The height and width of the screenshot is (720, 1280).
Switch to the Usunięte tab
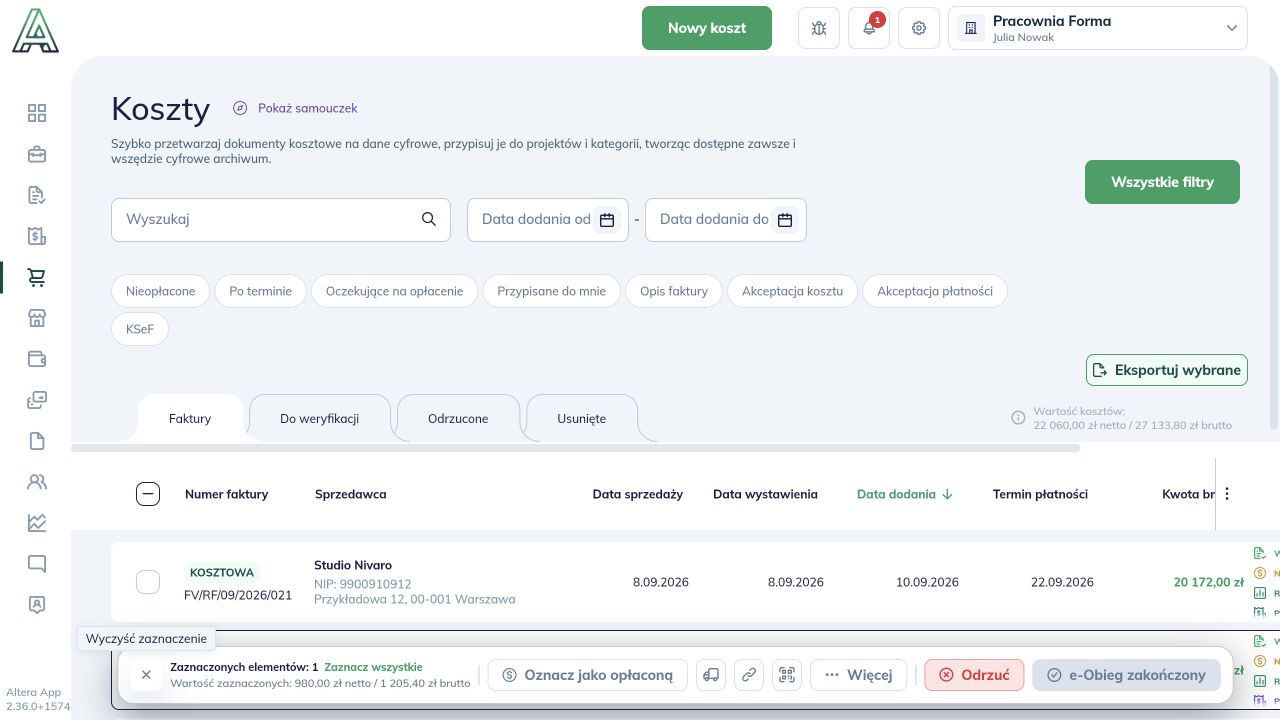coord(582,418)
